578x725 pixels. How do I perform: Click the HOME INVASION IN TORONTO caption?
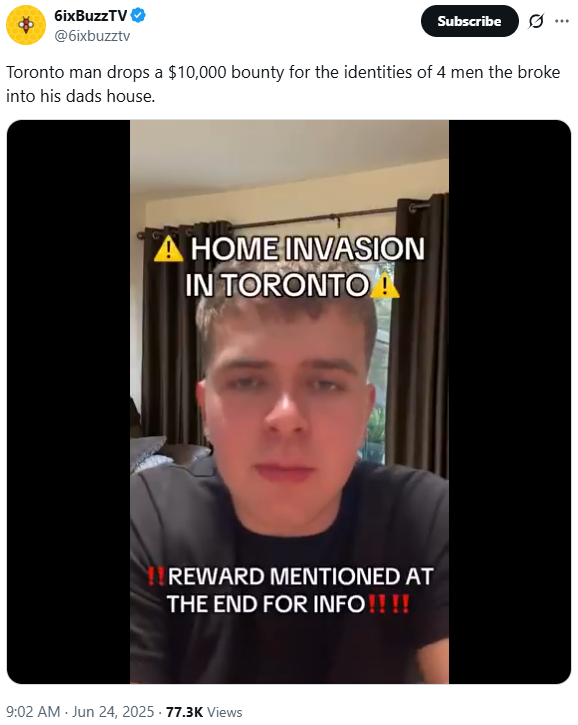[289, 267]
